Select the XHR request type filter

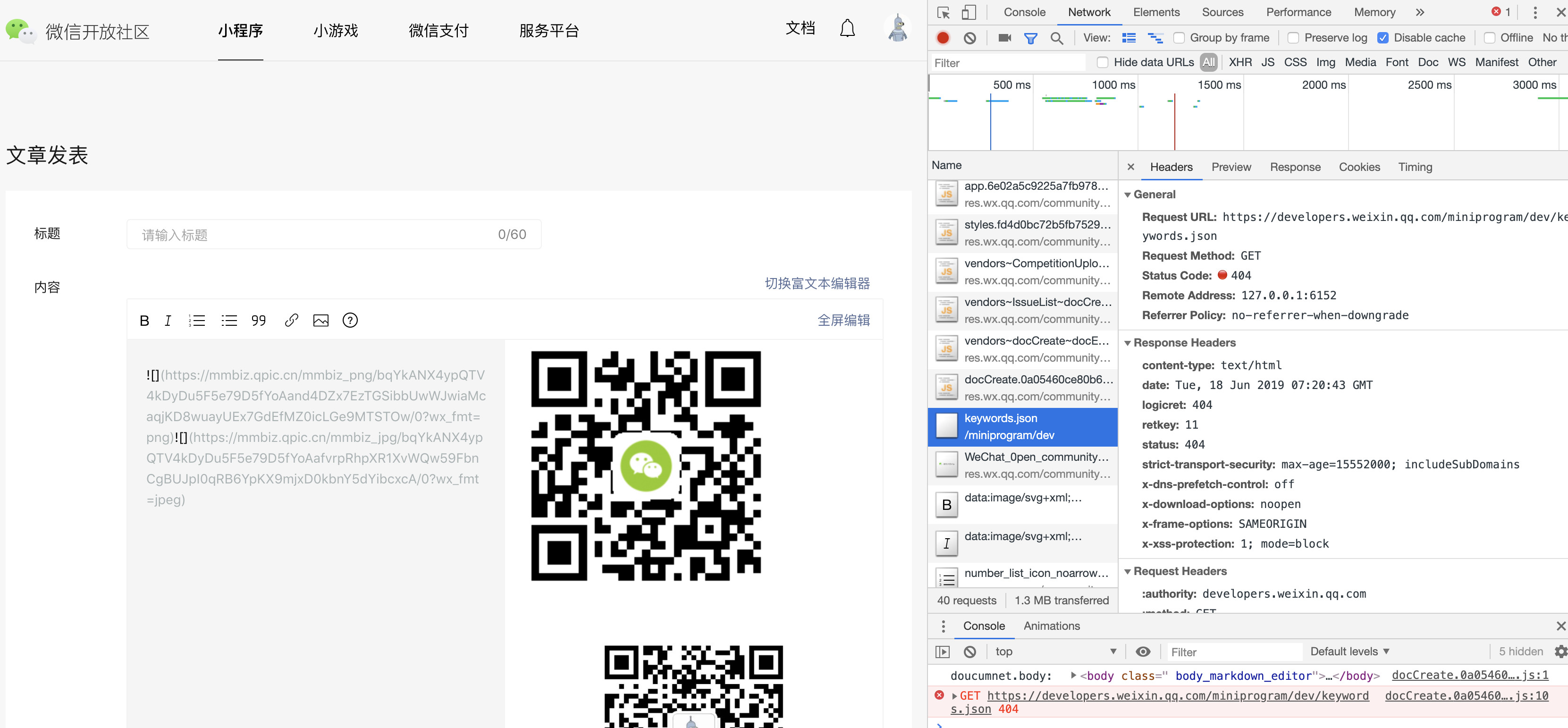[1240, 63]
